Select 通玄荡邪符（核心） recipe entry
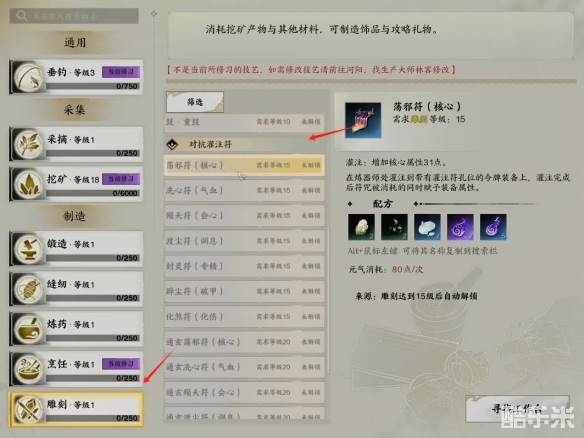The image size is (584, 438). click(x=244, y=342)
